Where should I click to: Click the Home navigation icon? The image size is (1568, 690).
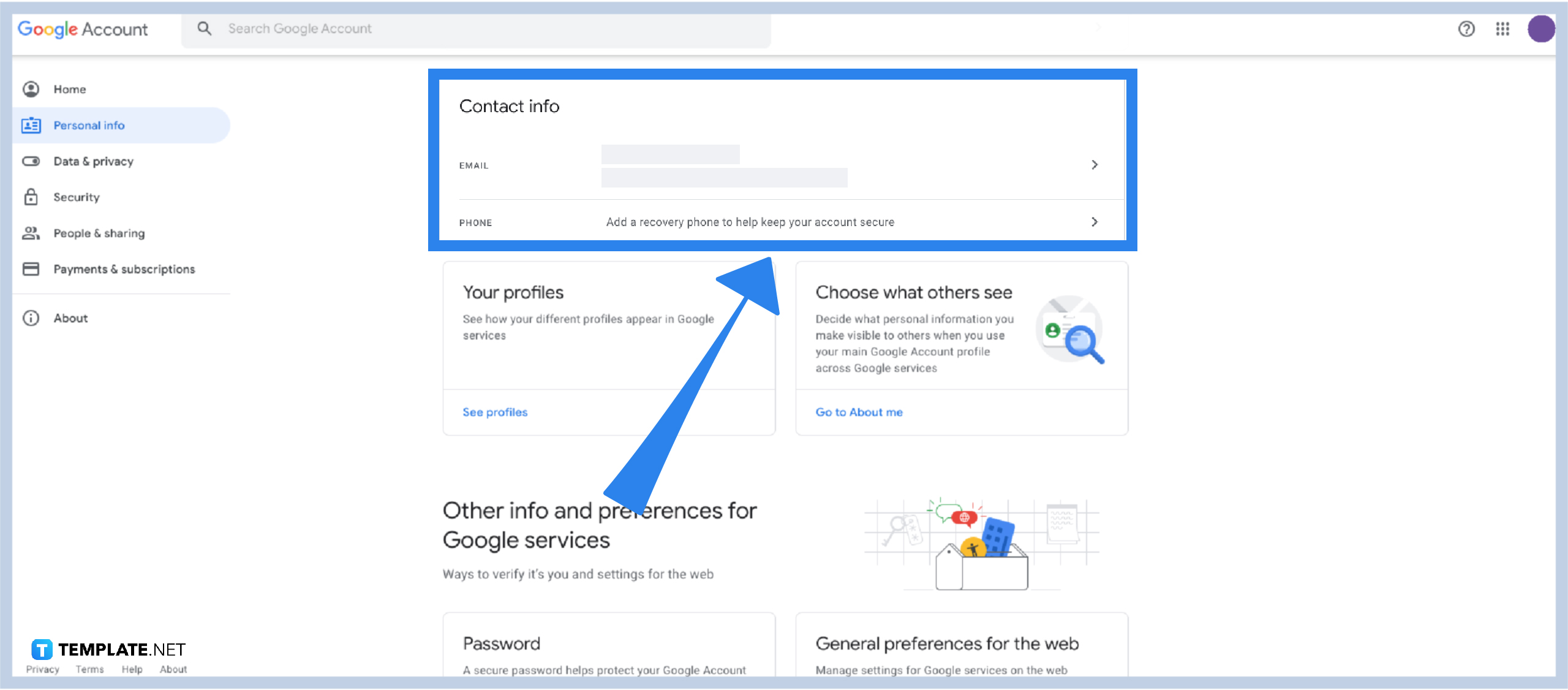point(31,88)
